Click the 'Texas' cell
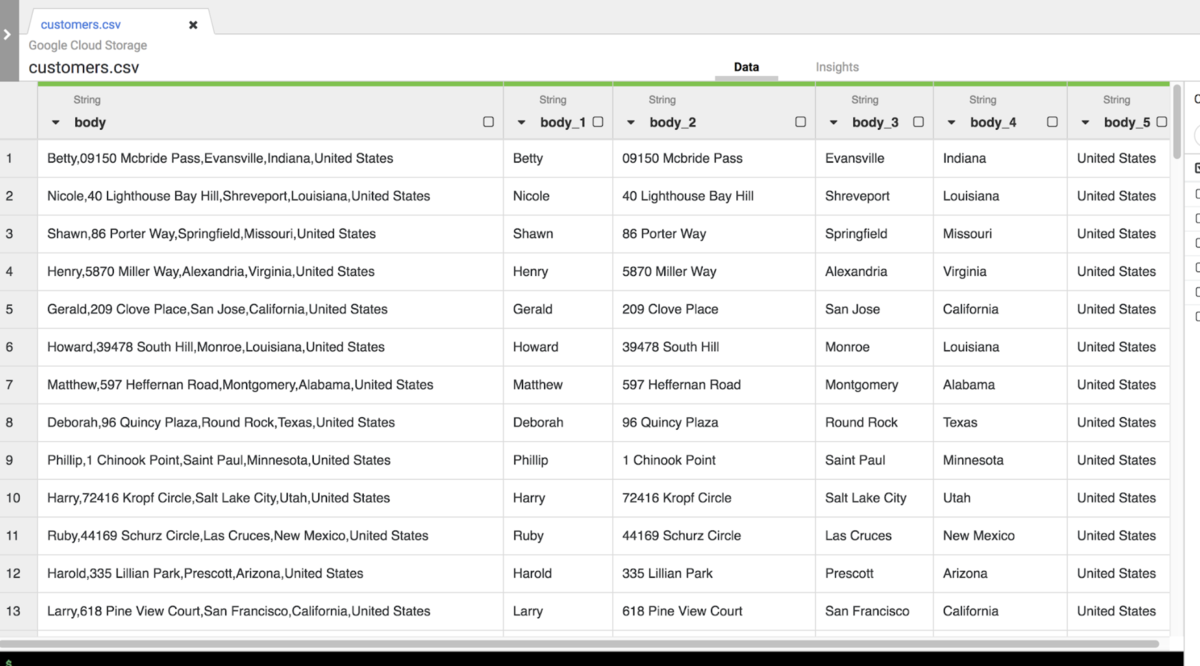1200x666 pixels. [x=1000, y=422]
